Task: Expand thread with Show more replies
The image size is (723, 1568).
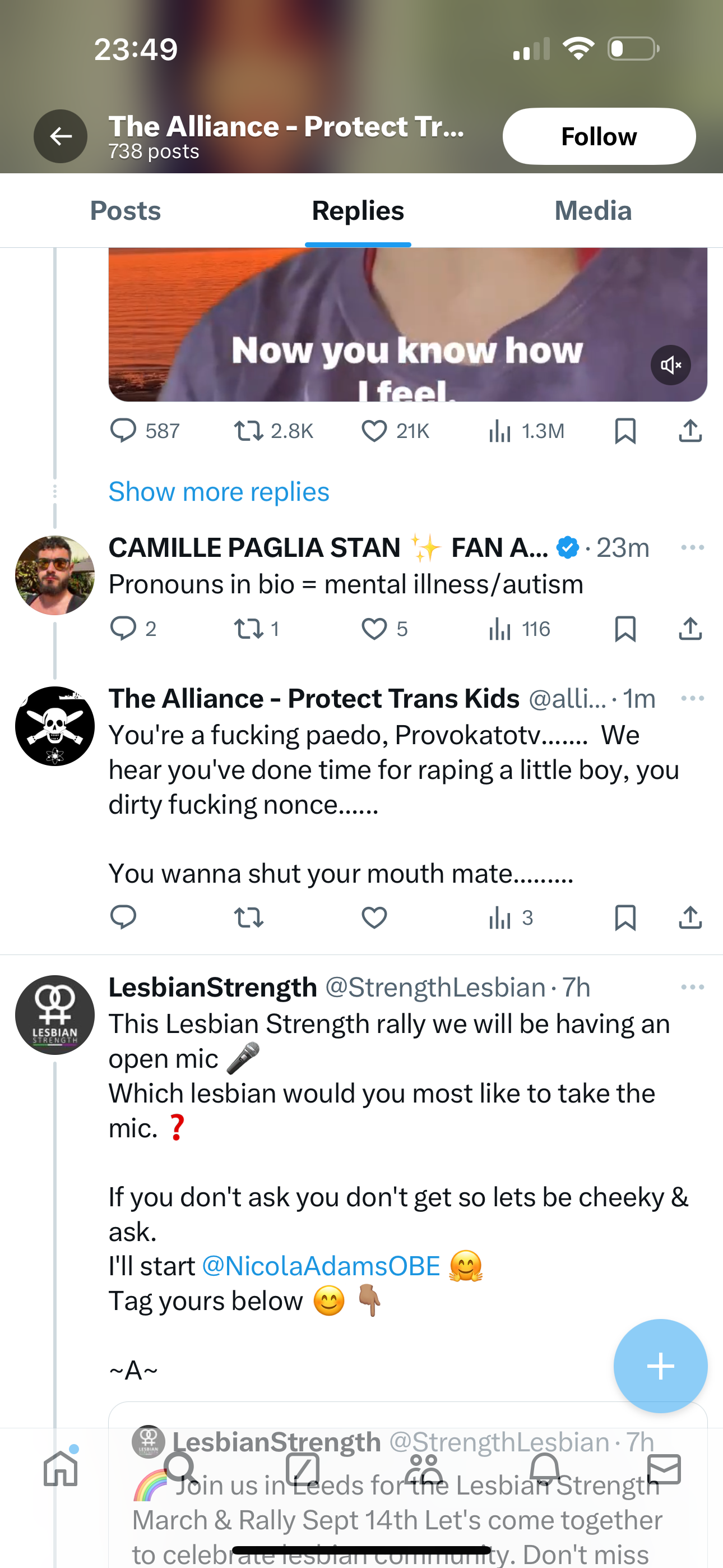Action: [x=219, y=492]
